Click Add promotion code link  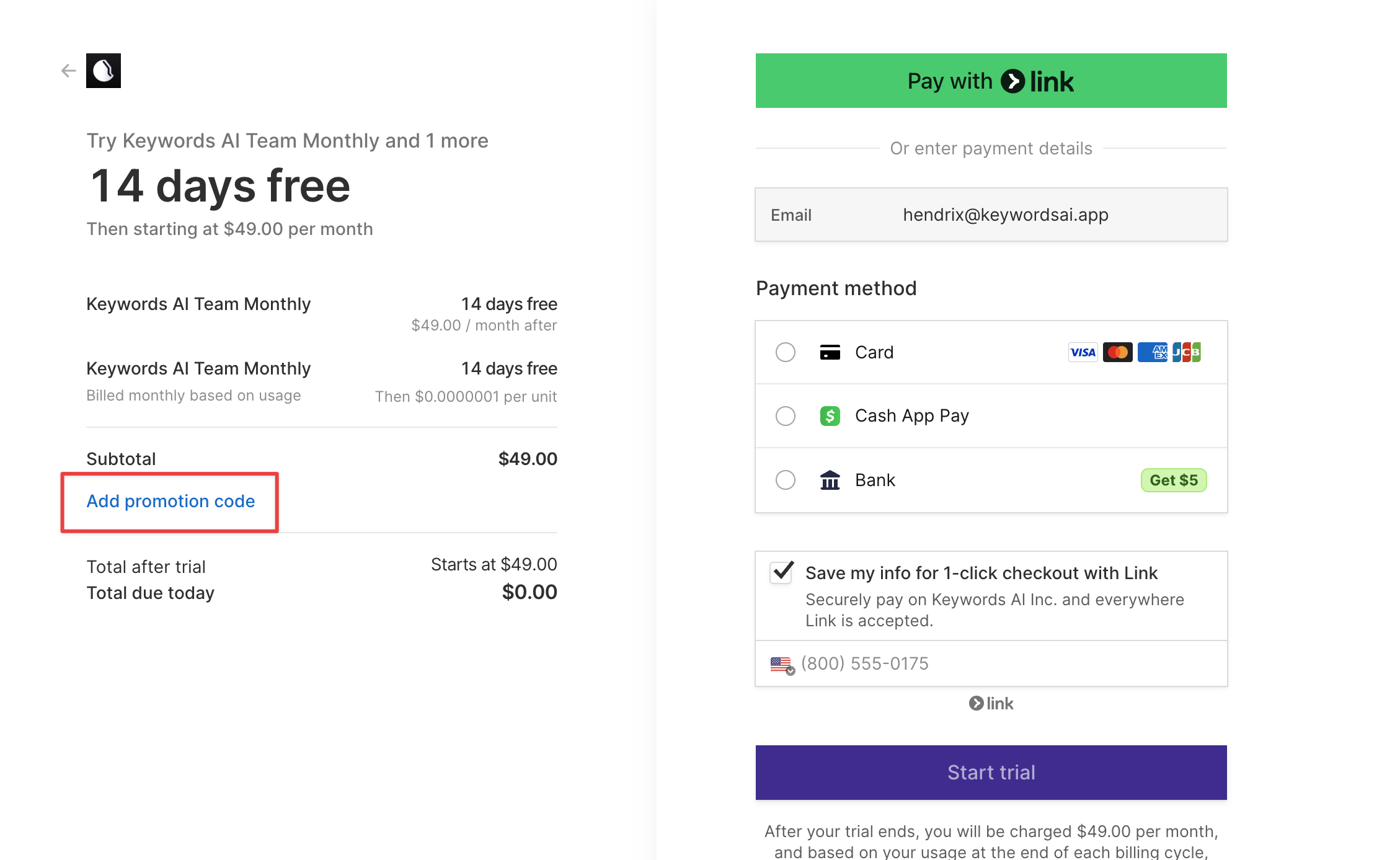pyautogui.click(x=171, y=501)
